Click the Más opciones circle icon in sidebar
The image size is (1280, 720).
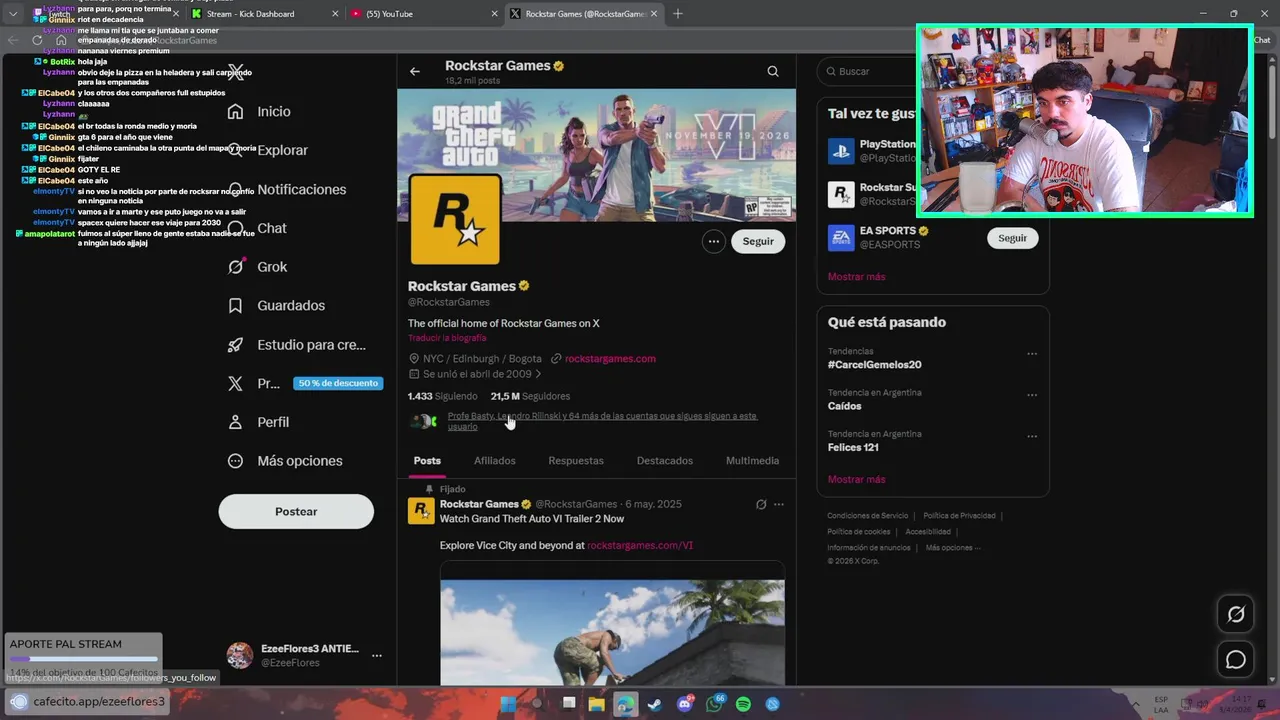point(236,461)
